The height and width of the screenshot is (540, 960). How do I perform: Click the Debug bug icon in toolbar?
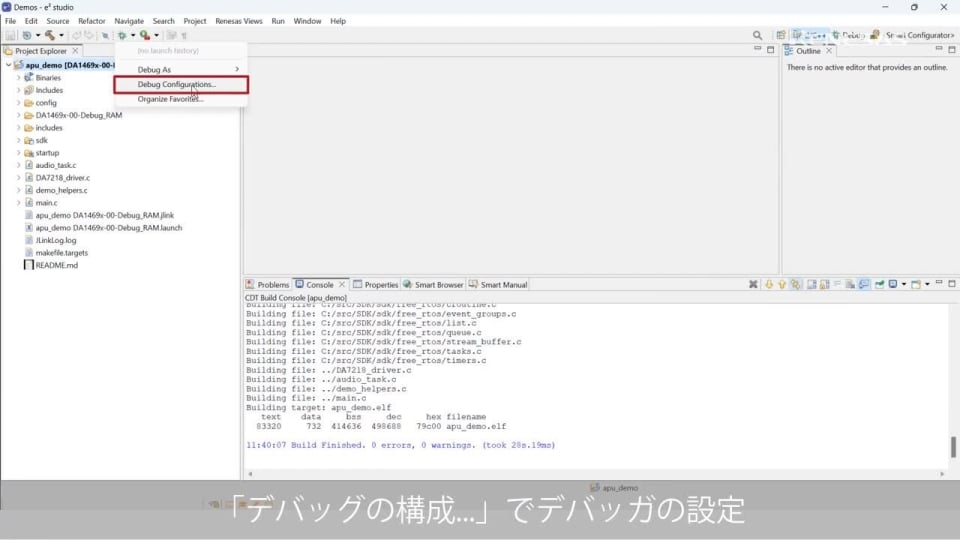122,35
